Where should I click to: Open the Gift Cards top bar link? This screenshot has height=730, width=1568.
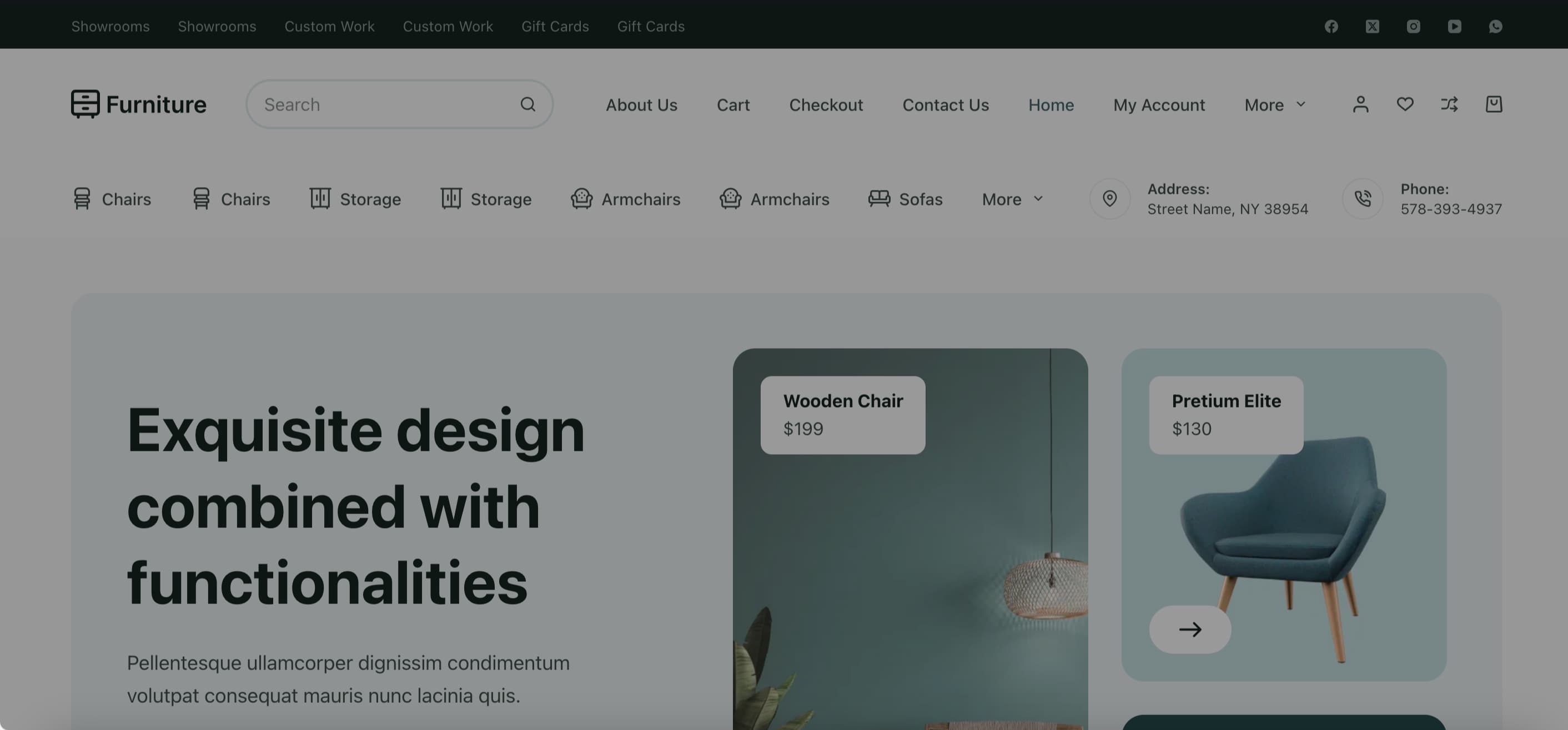tap(555, 26)
